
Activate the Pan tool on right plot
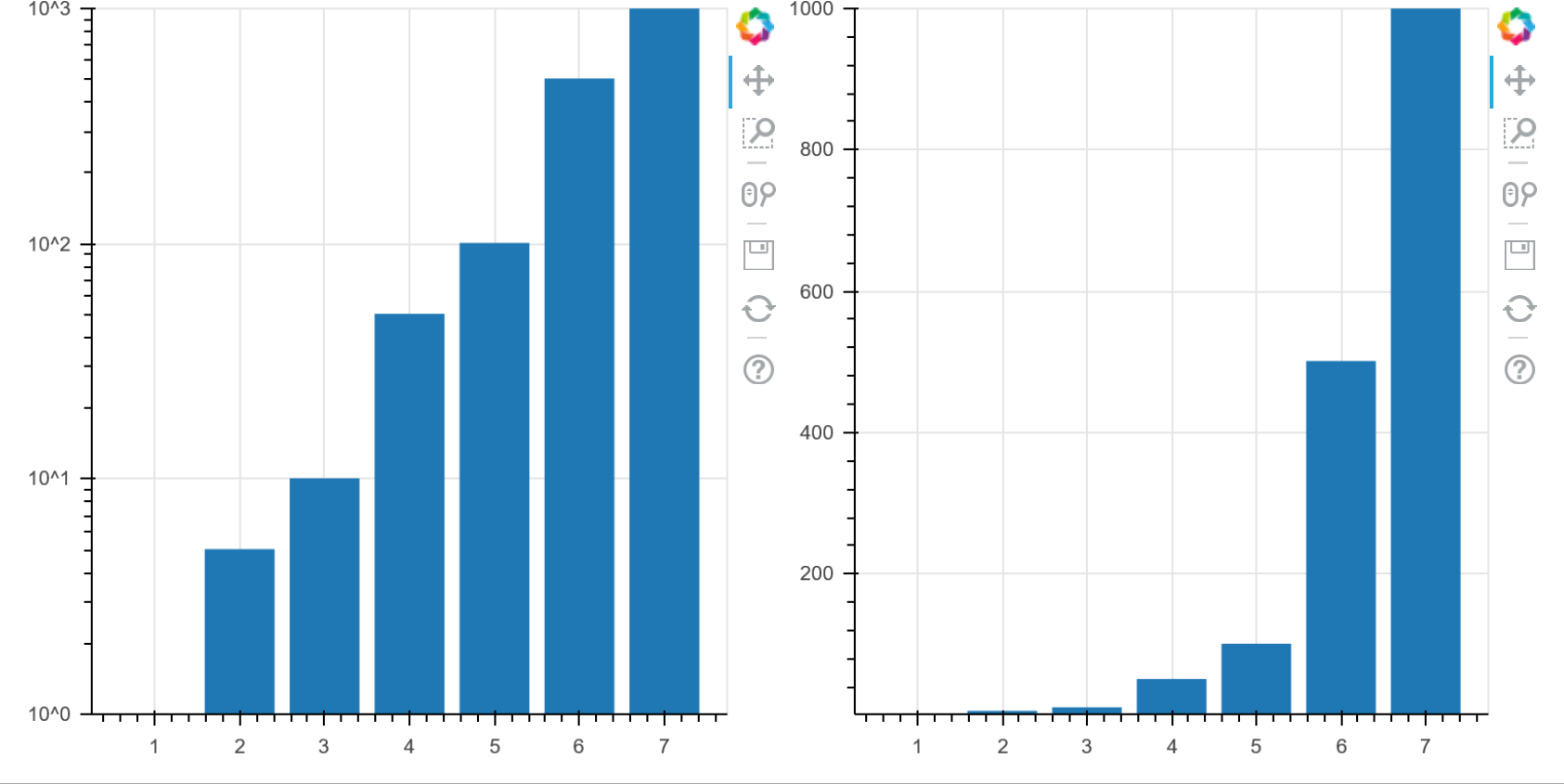pyautogui.click(x=1519, y=80)
